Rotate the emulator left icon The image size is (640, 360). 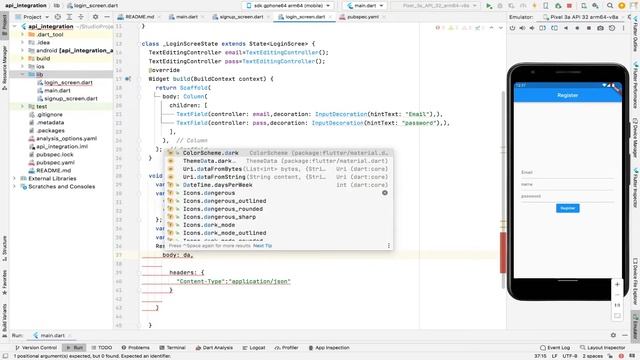point(542,28)
